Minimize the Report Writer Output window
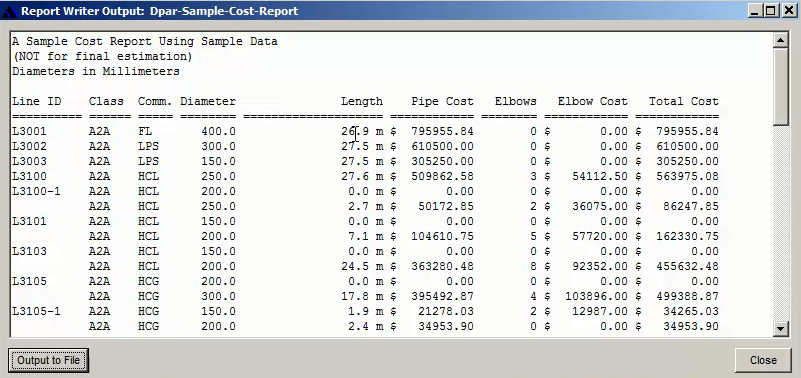Viewport: 801px width, 378px height. (x=755, y=10)
